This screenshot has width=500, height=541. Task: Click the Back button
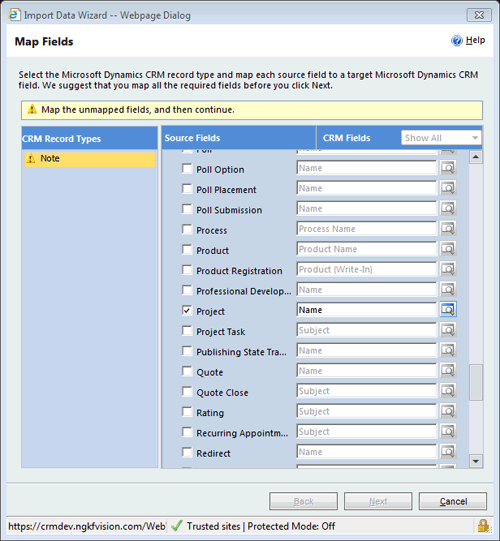(303, 501)
